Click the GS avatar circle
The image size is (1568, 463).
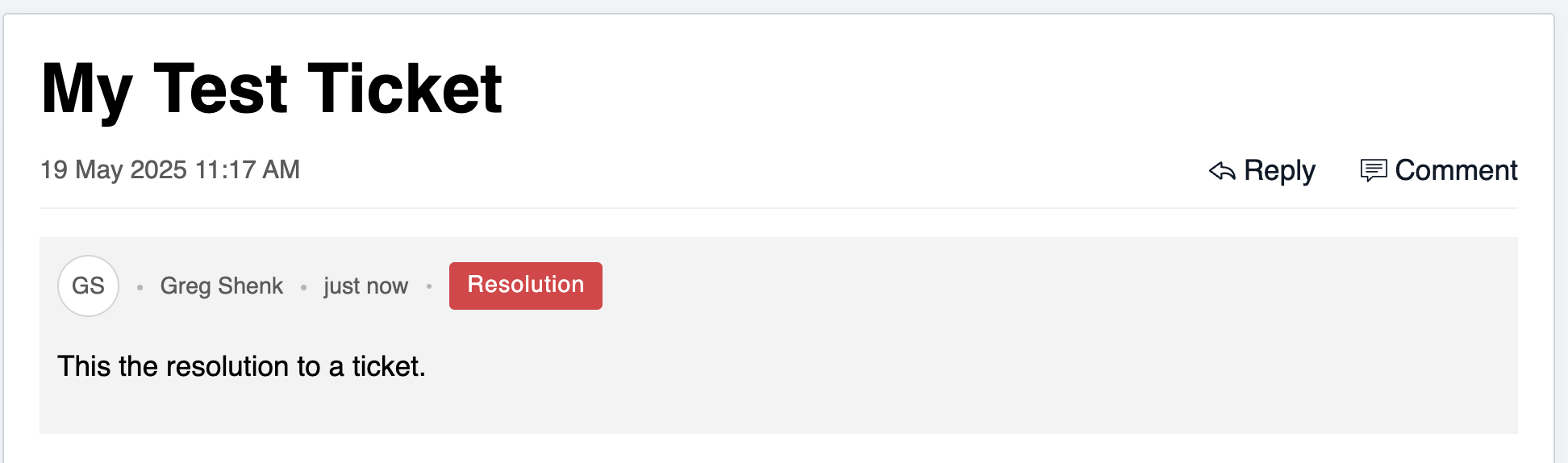coord(88,286)
